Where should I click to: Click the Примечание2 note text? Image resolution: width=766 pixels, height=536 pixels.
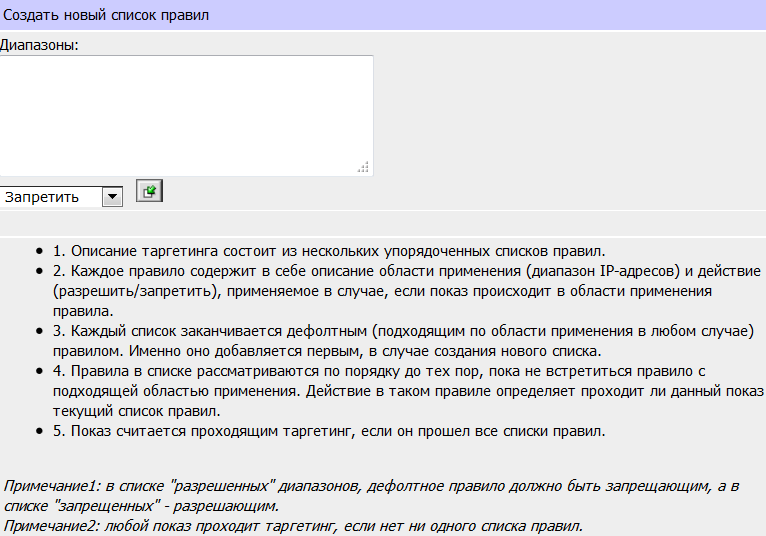[293, 526]
